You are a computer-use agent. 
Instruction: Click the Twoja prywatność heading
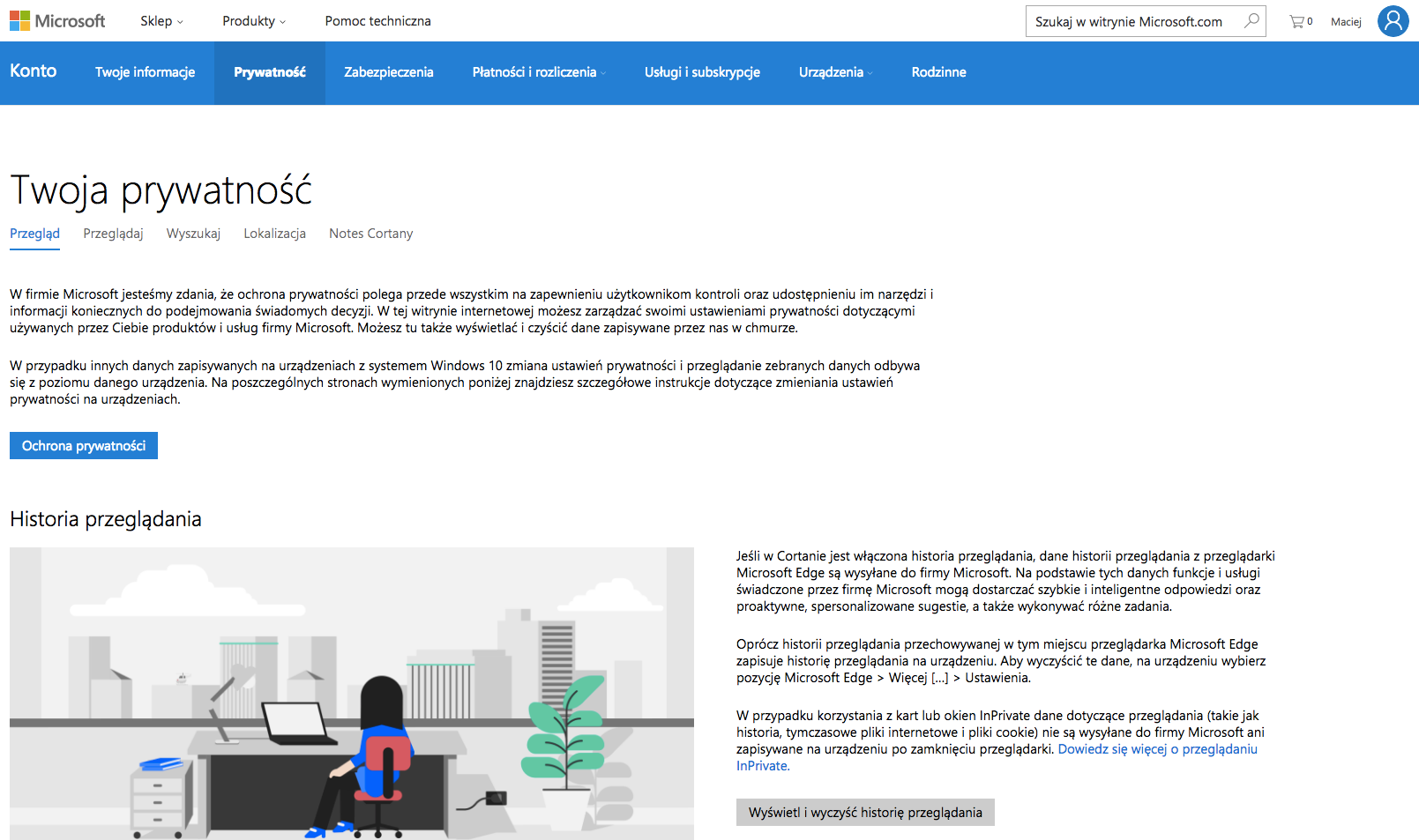point(161,190)
